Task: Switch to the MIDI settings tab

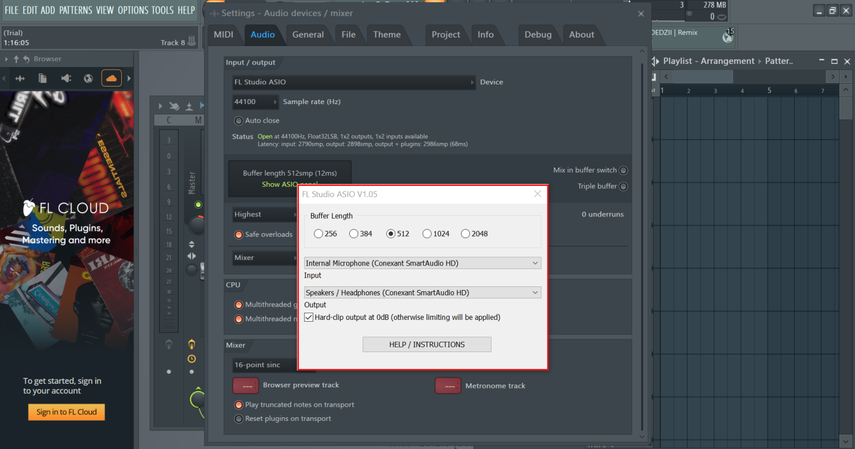Action: tap(224, 34)
